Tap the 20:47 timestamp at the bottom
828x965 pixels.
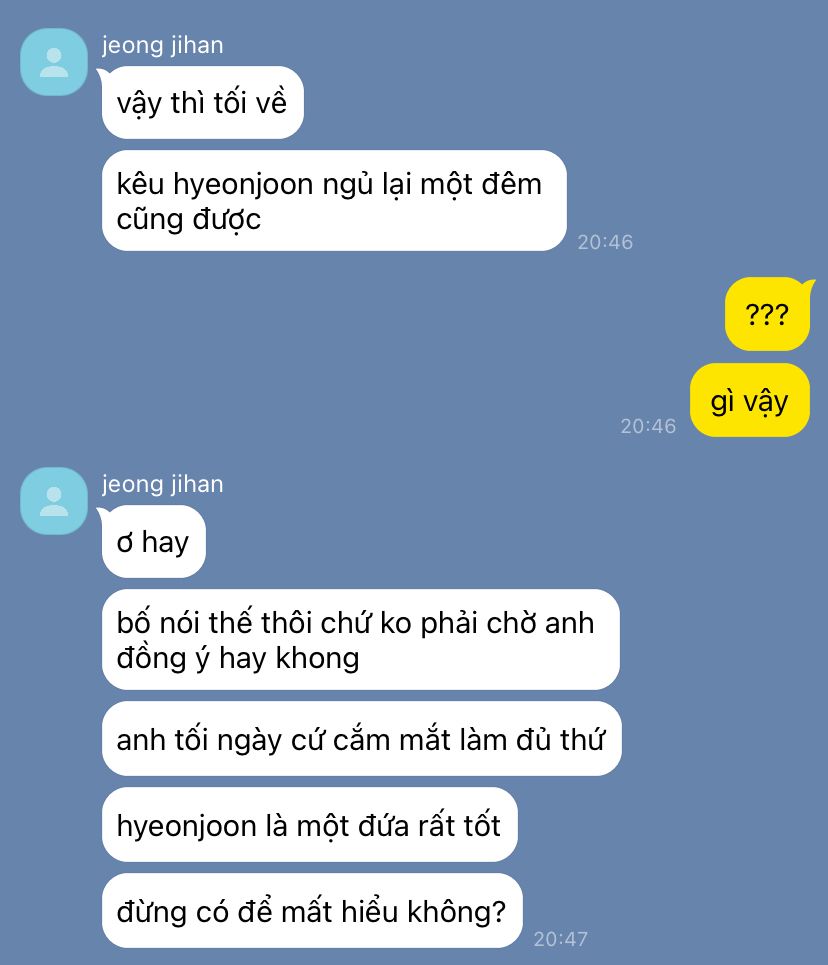click(561, 939)
